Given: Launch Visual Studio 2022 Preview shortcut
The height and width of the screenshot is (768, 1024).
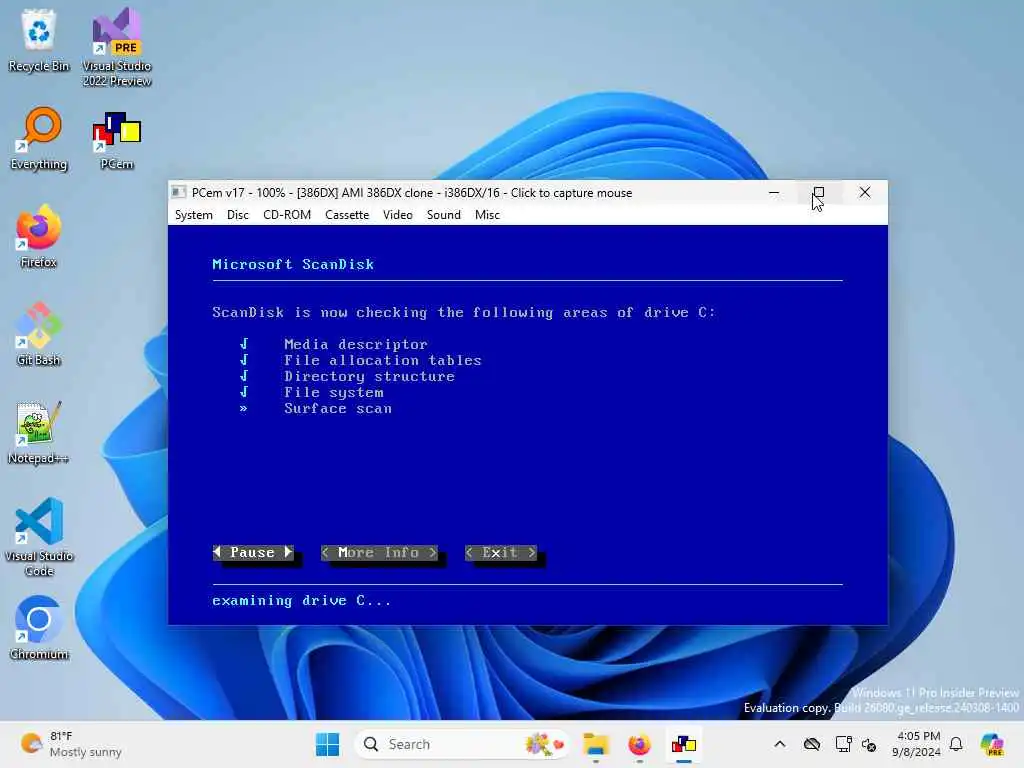Looking at the screenshot, I should (117, 47).
